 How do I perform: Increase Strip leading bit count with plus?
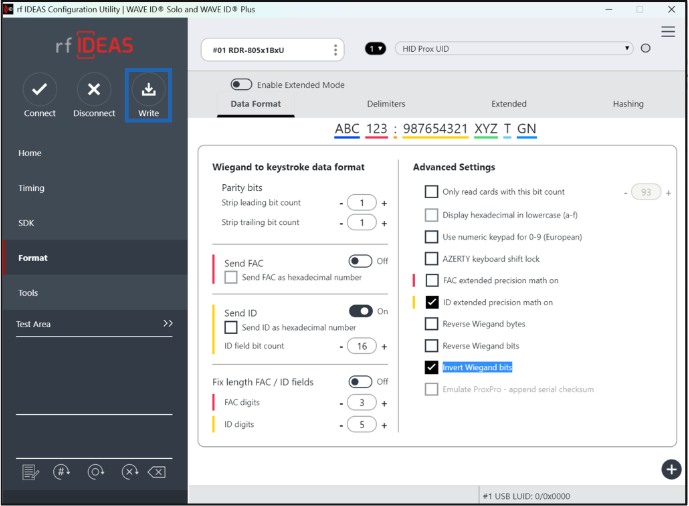(384, 203)
